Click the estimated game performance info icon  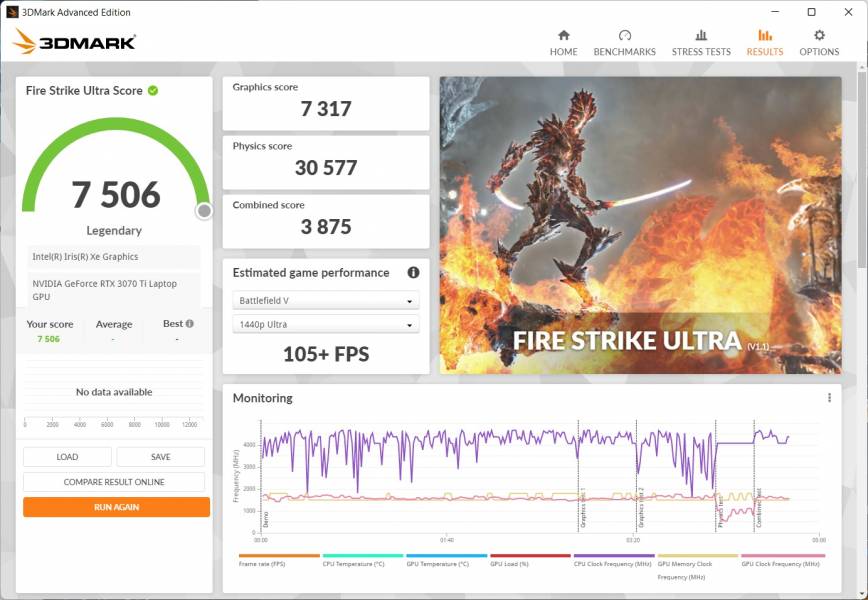click(x=413, y=272)
